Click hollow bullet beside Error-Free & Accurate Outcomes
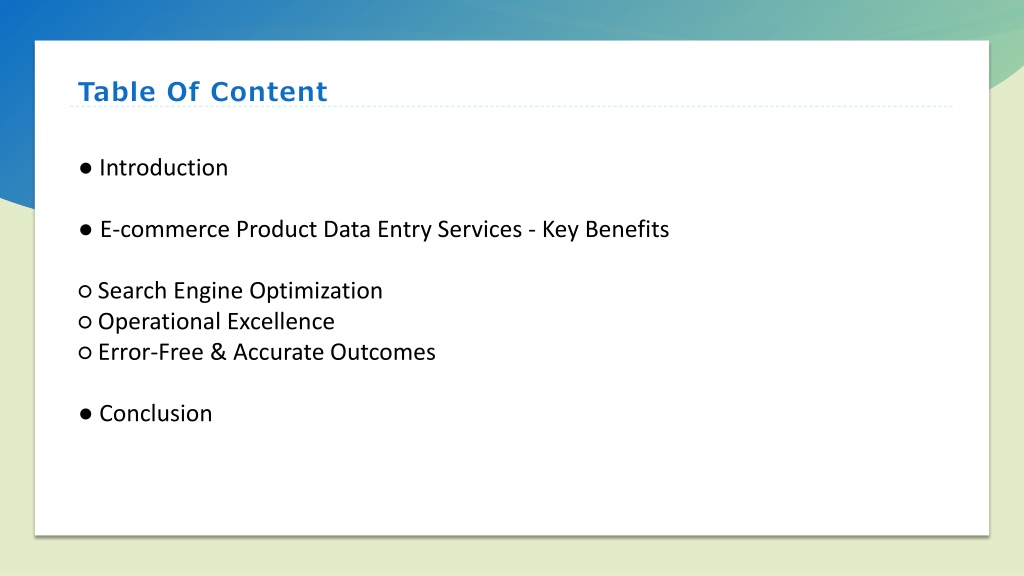Image resolution: width=1024 pixels, height=576 pixels. click(x=85, y=353)
